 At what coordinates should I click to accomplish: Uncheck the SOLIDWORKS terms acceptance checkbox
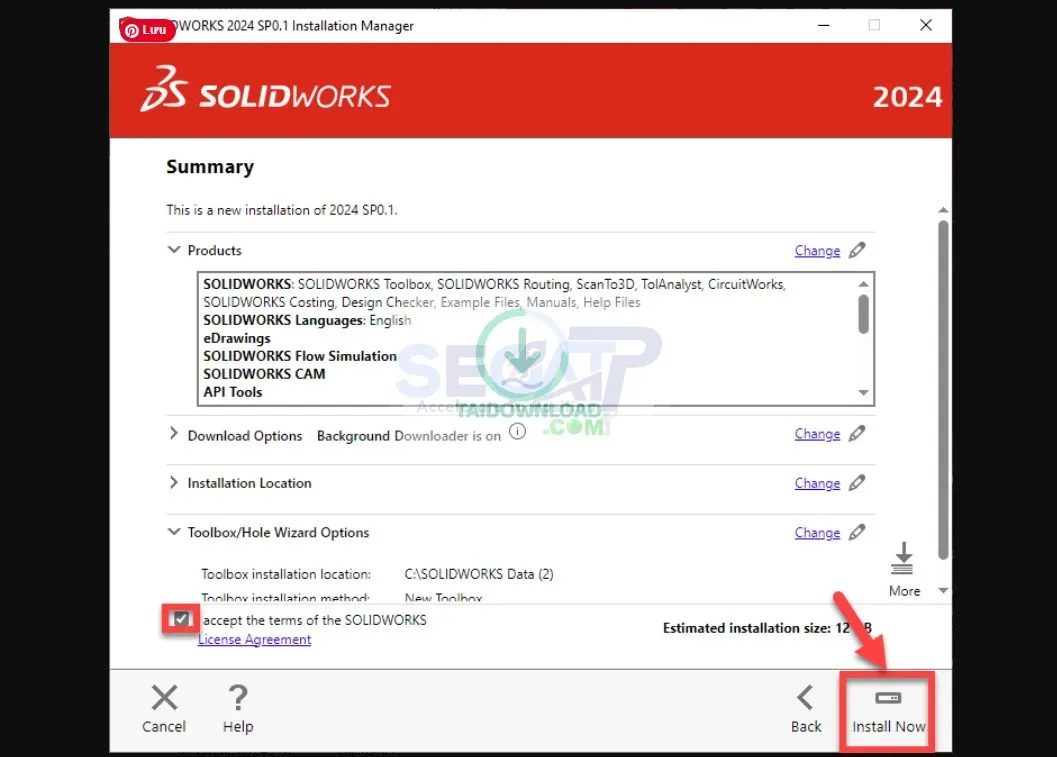pyautogui.click(x=180, y=619)
